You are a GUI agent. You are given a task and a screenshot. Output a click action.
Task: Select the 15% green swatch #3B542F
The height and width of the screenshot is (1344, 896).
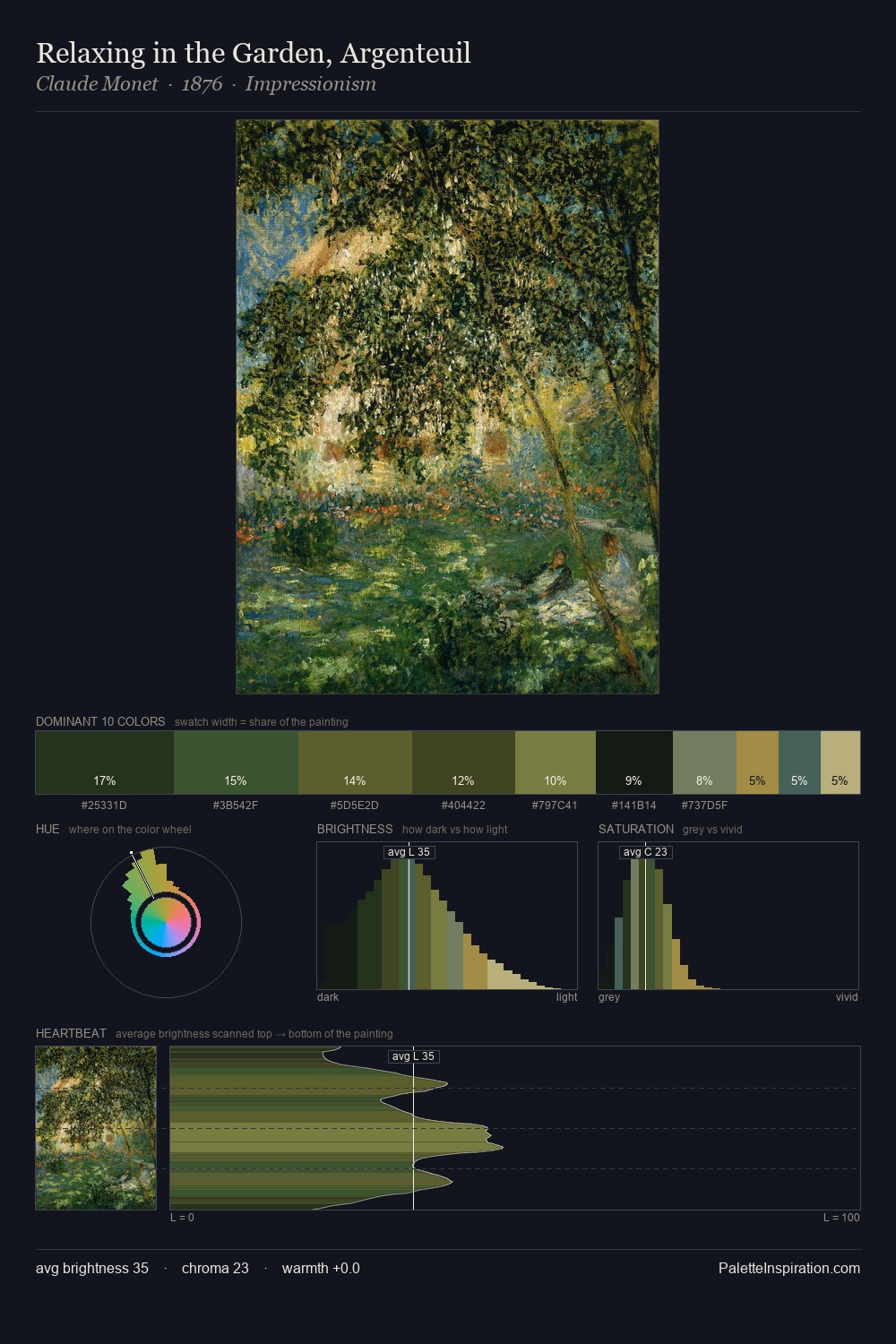click(236, 762)
